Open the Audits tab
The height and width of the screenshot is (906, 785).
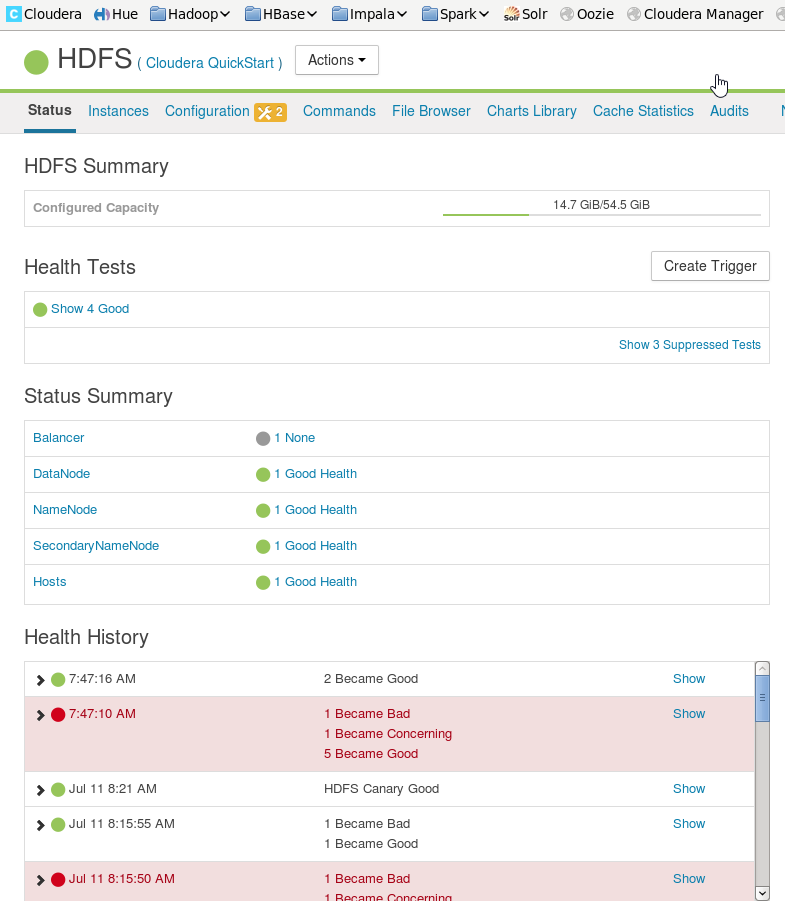tap(729, 111)
